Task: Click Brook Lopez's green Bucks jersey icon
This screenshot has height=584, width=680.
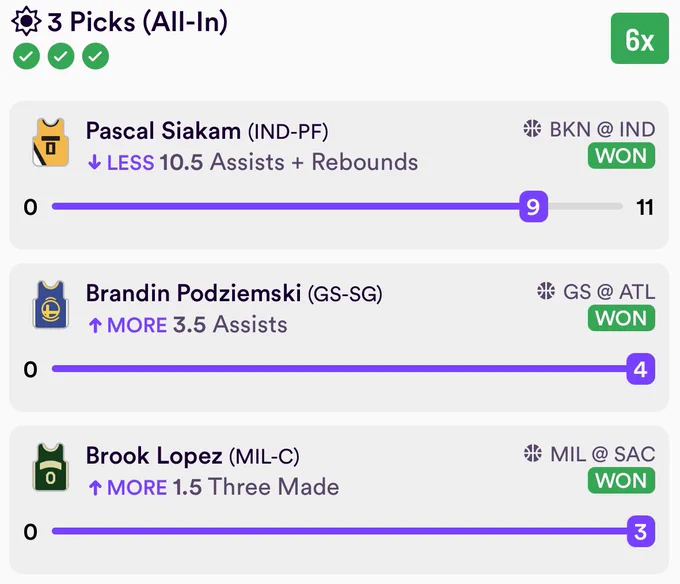Action: pos(51,467)
